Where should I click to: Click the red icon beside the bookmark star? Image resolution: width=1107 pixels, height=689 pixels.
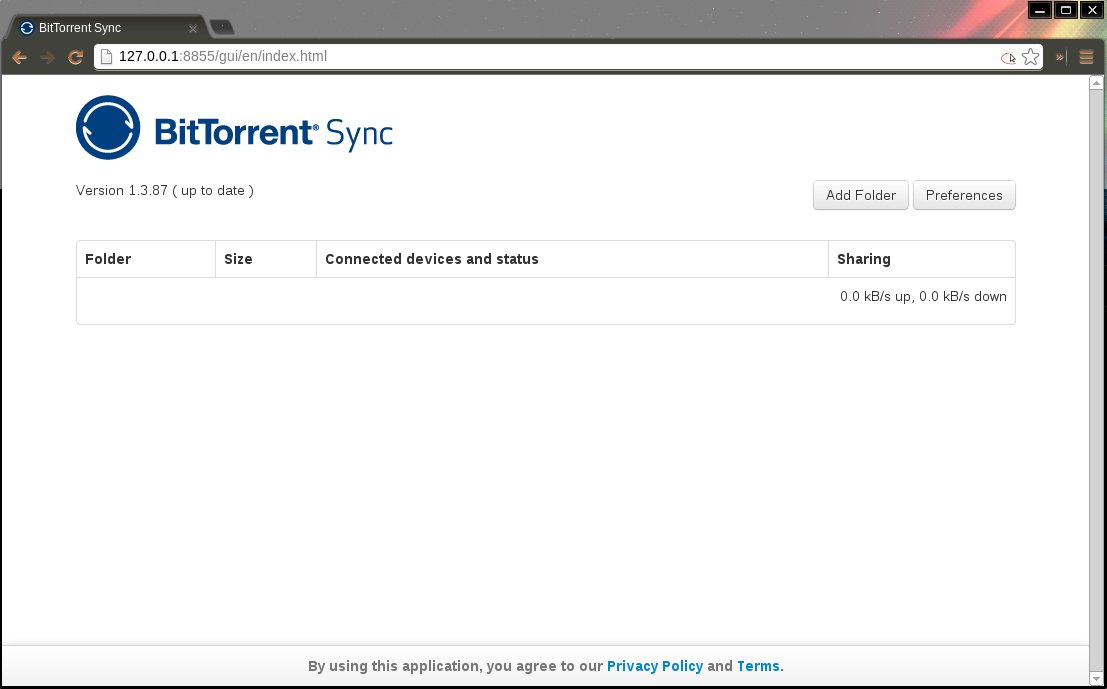pos(1008,58)
